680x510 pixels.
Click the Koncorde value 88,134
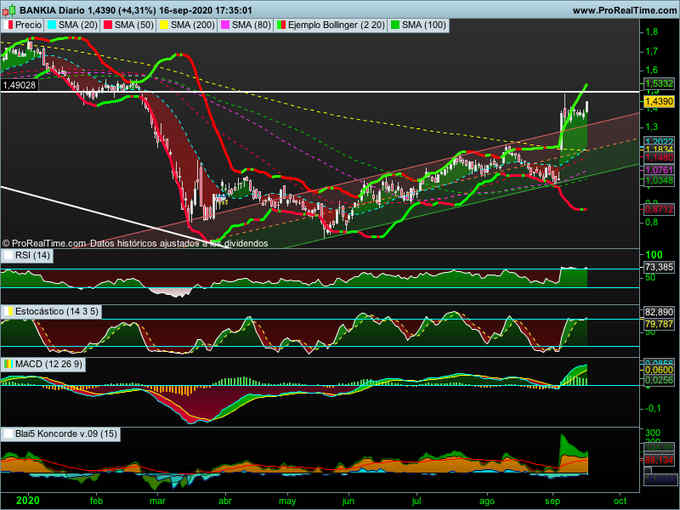659,460
